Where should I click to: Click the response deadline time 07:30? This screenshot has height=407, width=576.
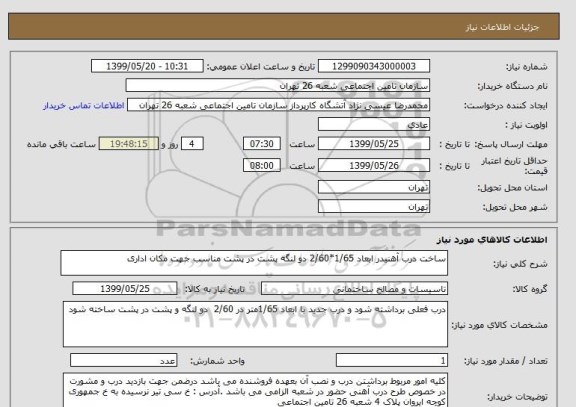pos(262,144)
